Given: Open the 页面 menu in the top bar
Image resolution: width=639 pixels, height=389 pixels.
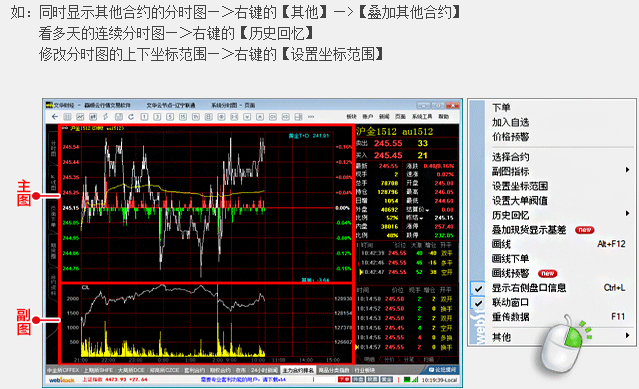Looking at the screenshot, I should 401,117.
